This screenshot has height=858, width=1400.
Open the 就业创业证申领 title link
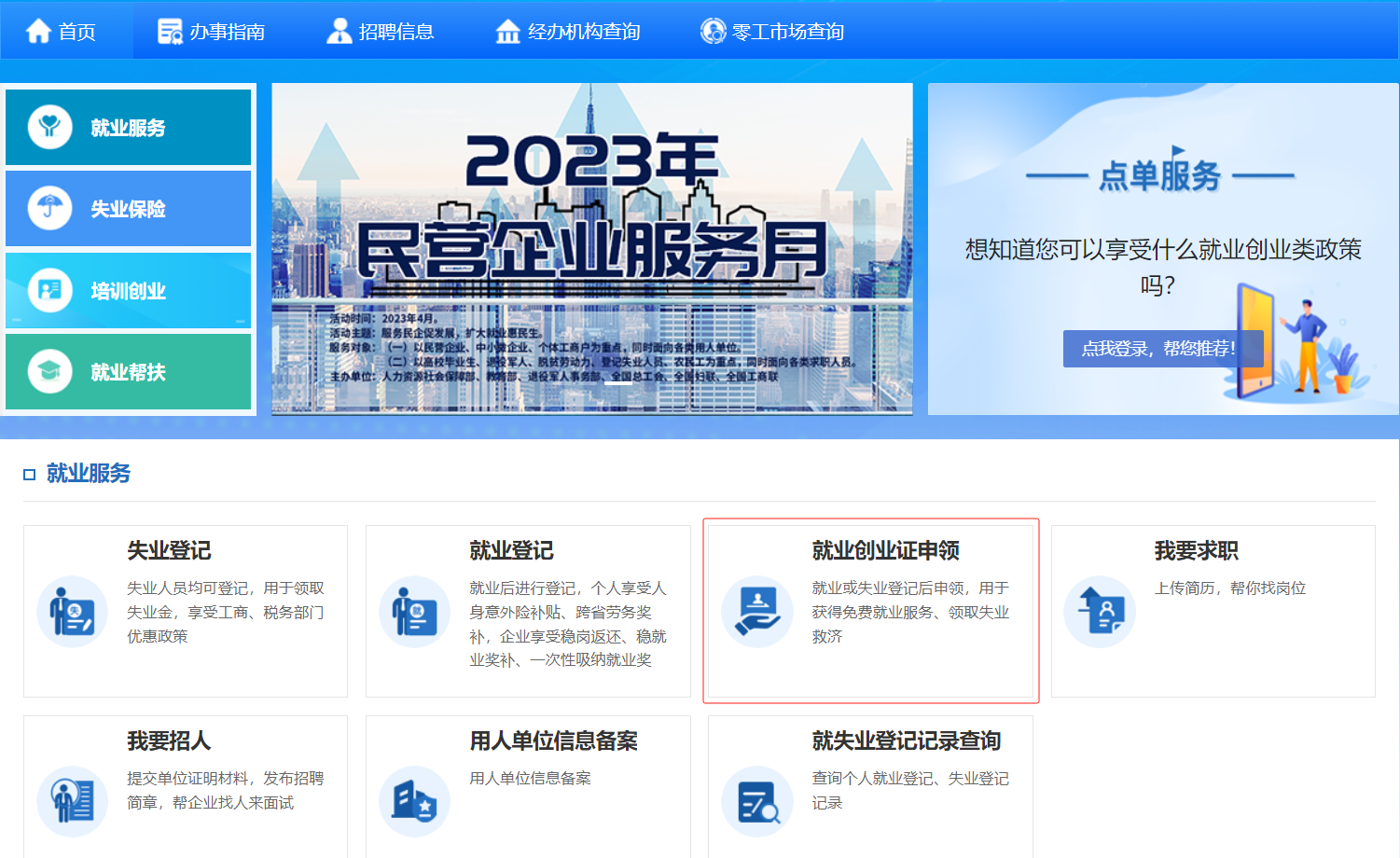[x=885, y=550]
